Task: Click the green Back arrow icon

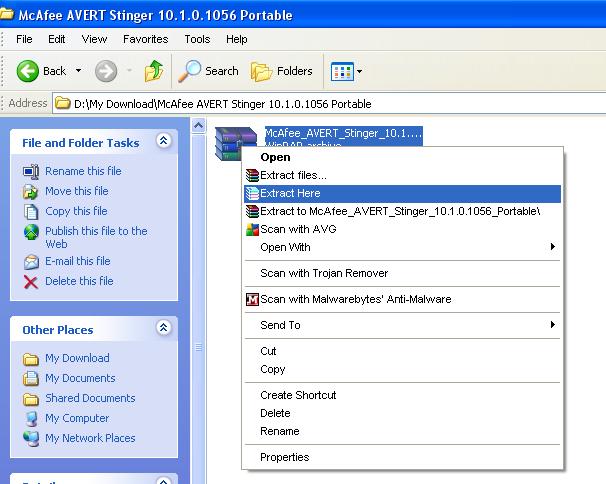Action: point(27,71)
